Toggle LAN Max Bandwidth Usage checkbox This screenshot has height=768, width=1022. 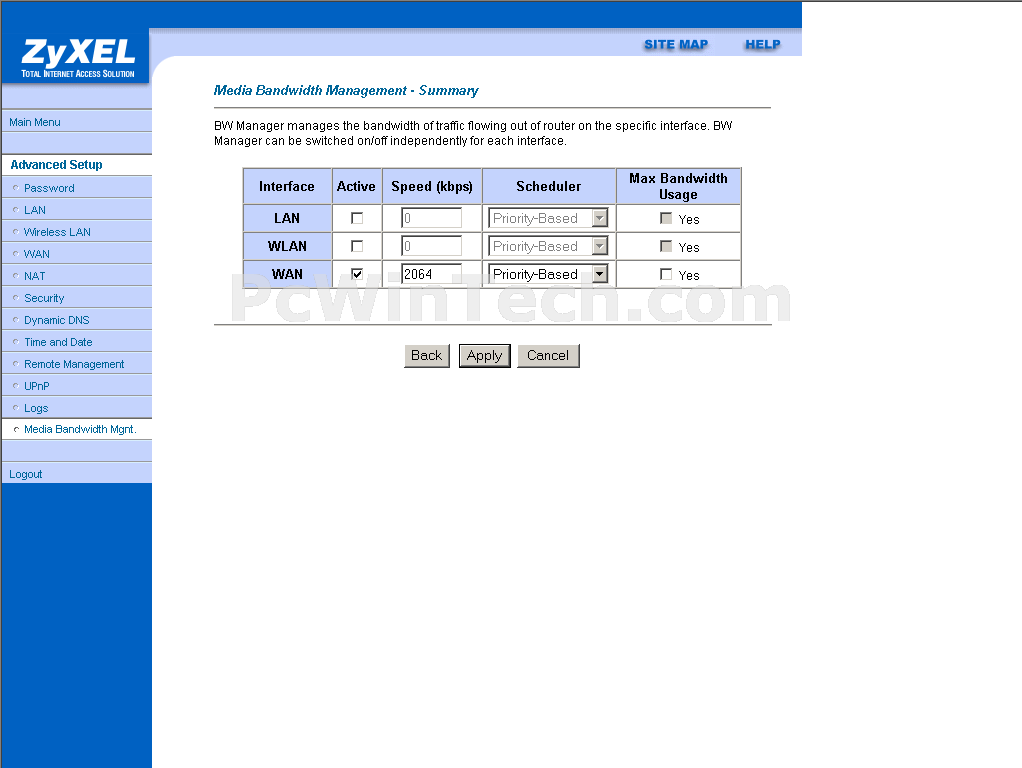(665, 218)
